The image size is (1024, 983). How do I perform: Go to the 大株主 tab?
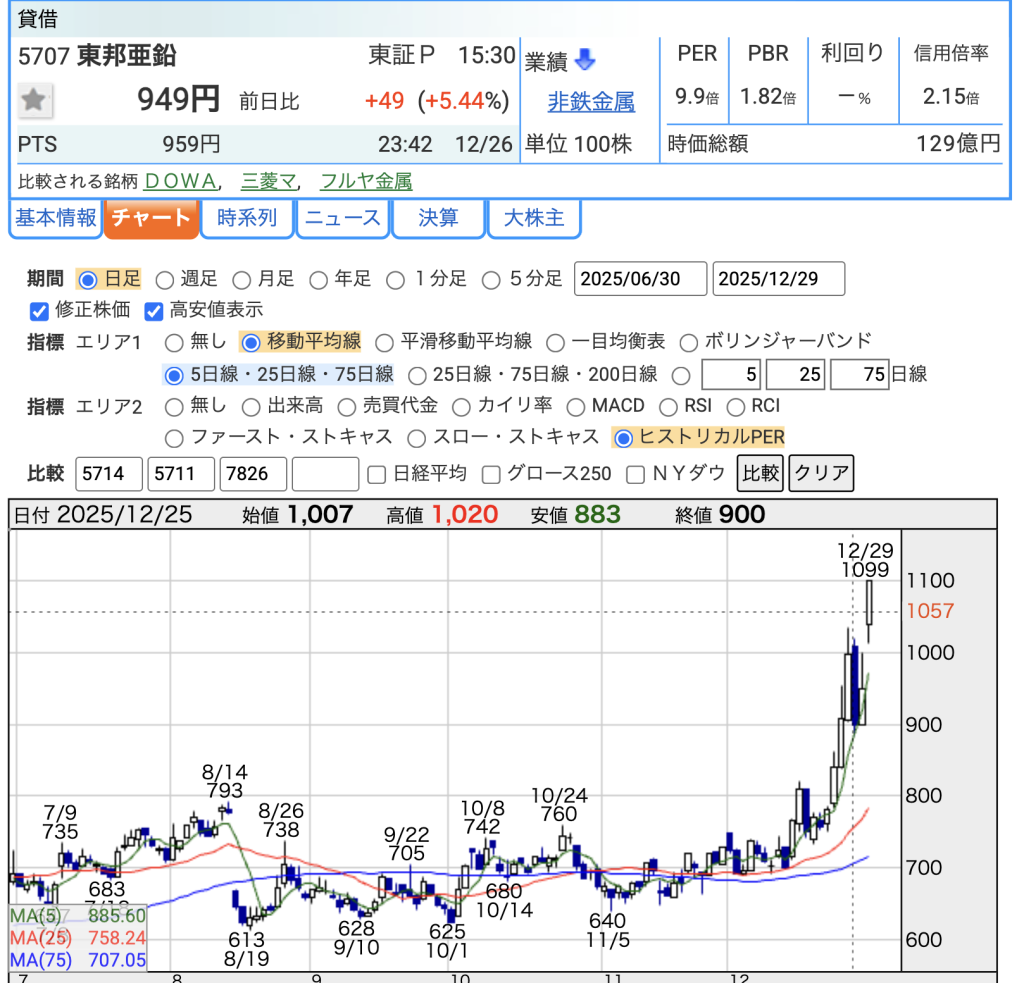533,218
